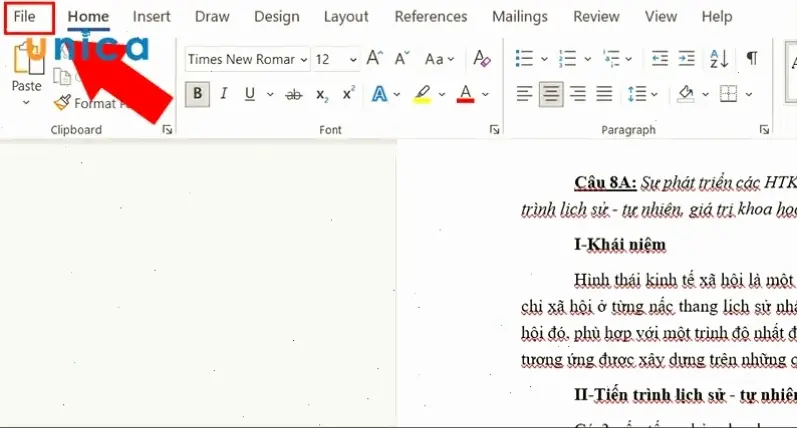
Task: Open the References tab
Action: tap(431, 17)
